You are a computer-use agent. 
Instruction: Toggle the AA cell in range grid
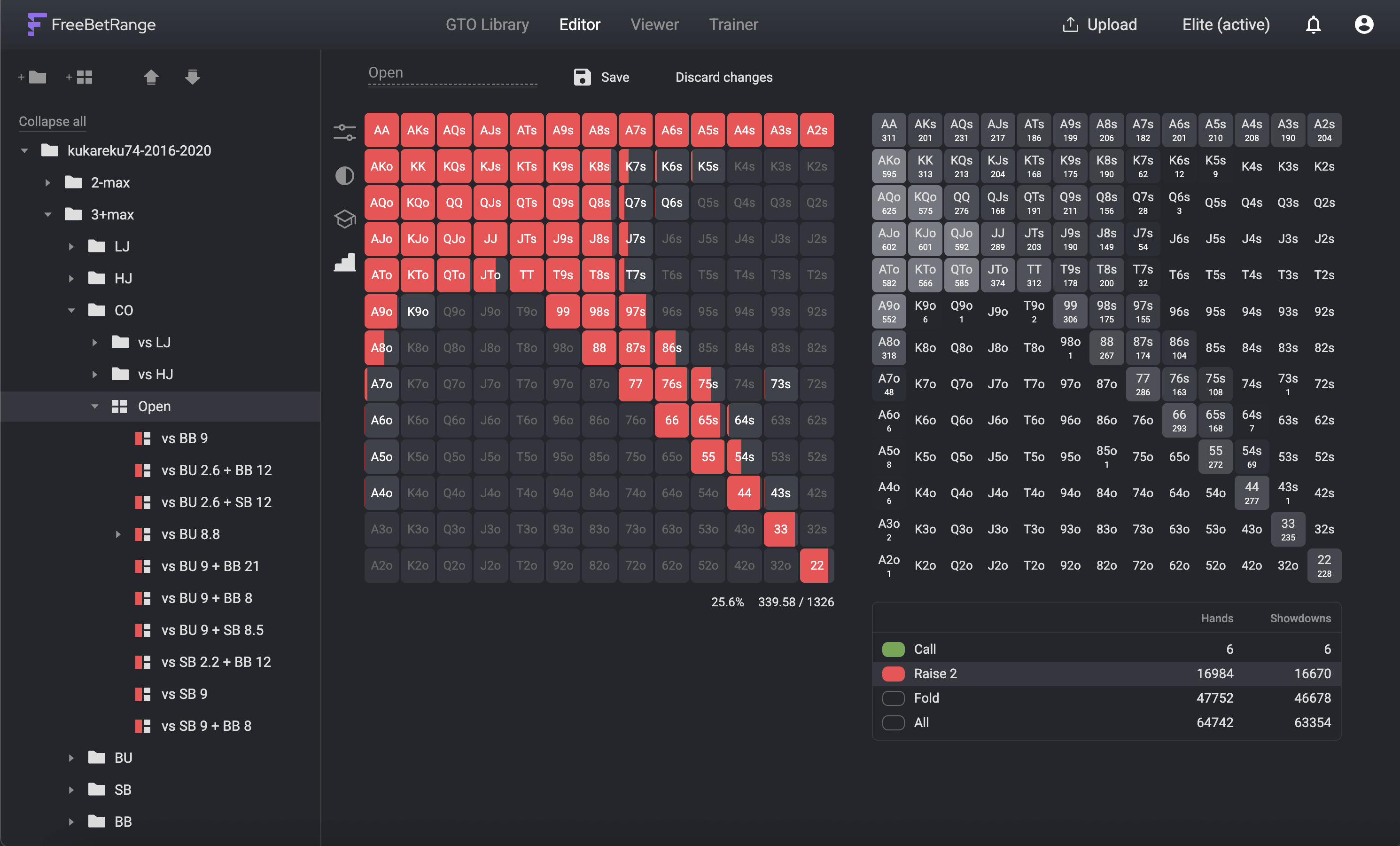(381, 130)
